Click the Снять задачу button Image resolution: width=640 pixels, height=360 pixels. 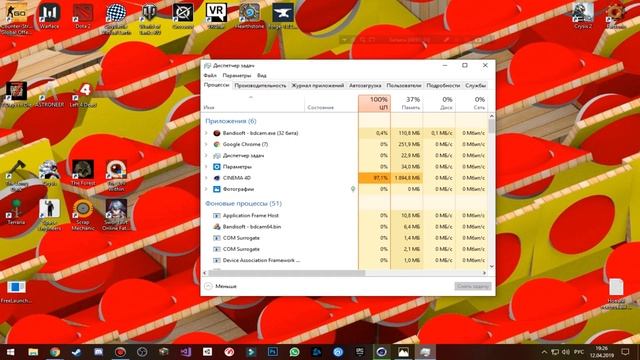[x=473, y=286]
